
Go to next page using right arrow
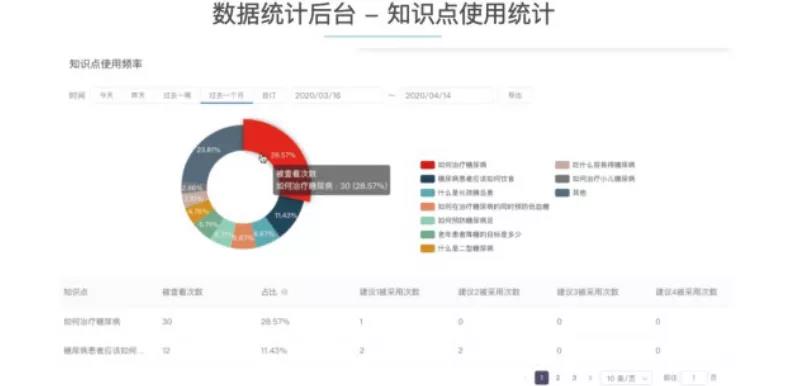coord(589,378)
